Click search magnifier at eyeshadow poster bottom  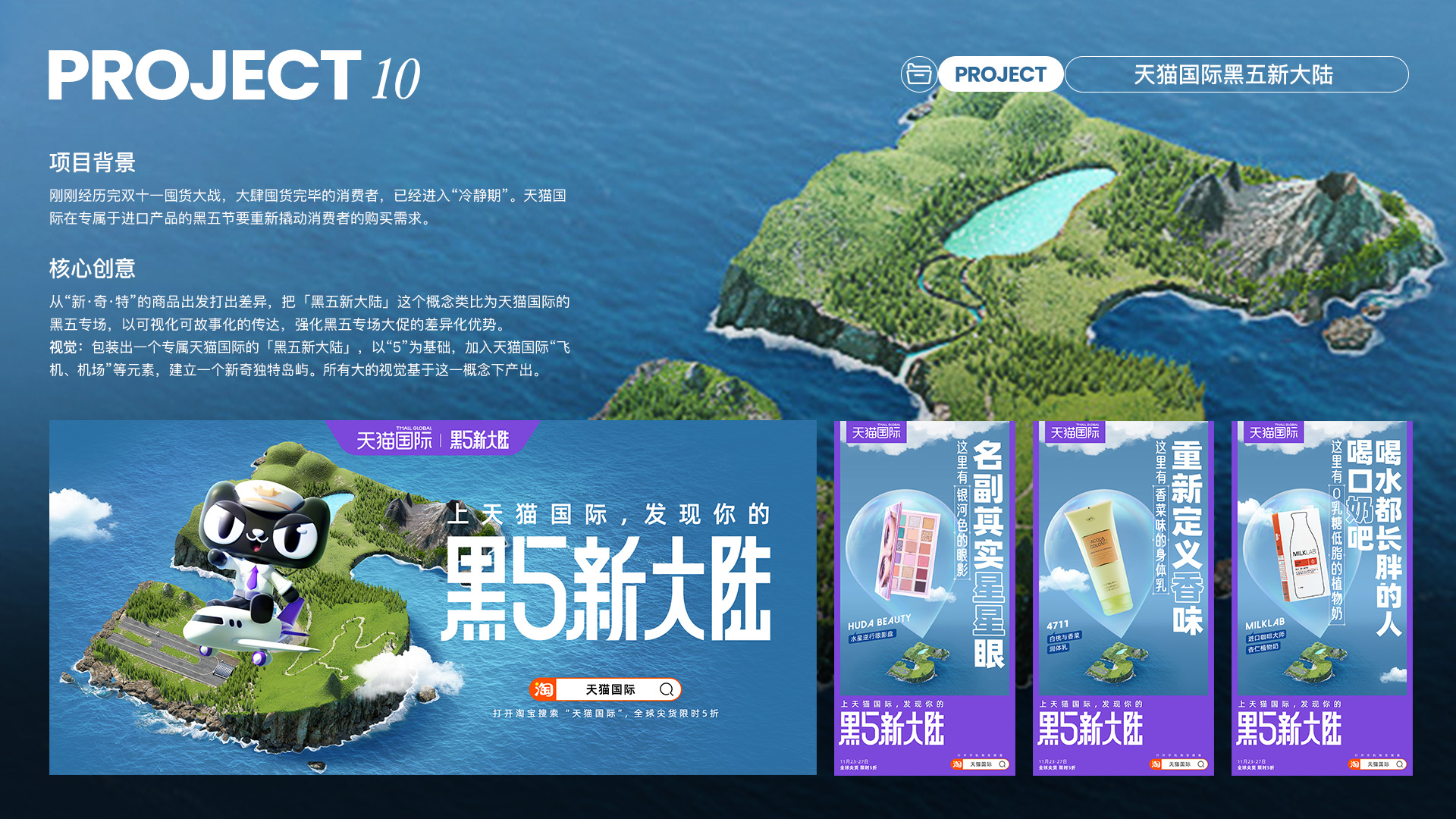click(1003, 764)
